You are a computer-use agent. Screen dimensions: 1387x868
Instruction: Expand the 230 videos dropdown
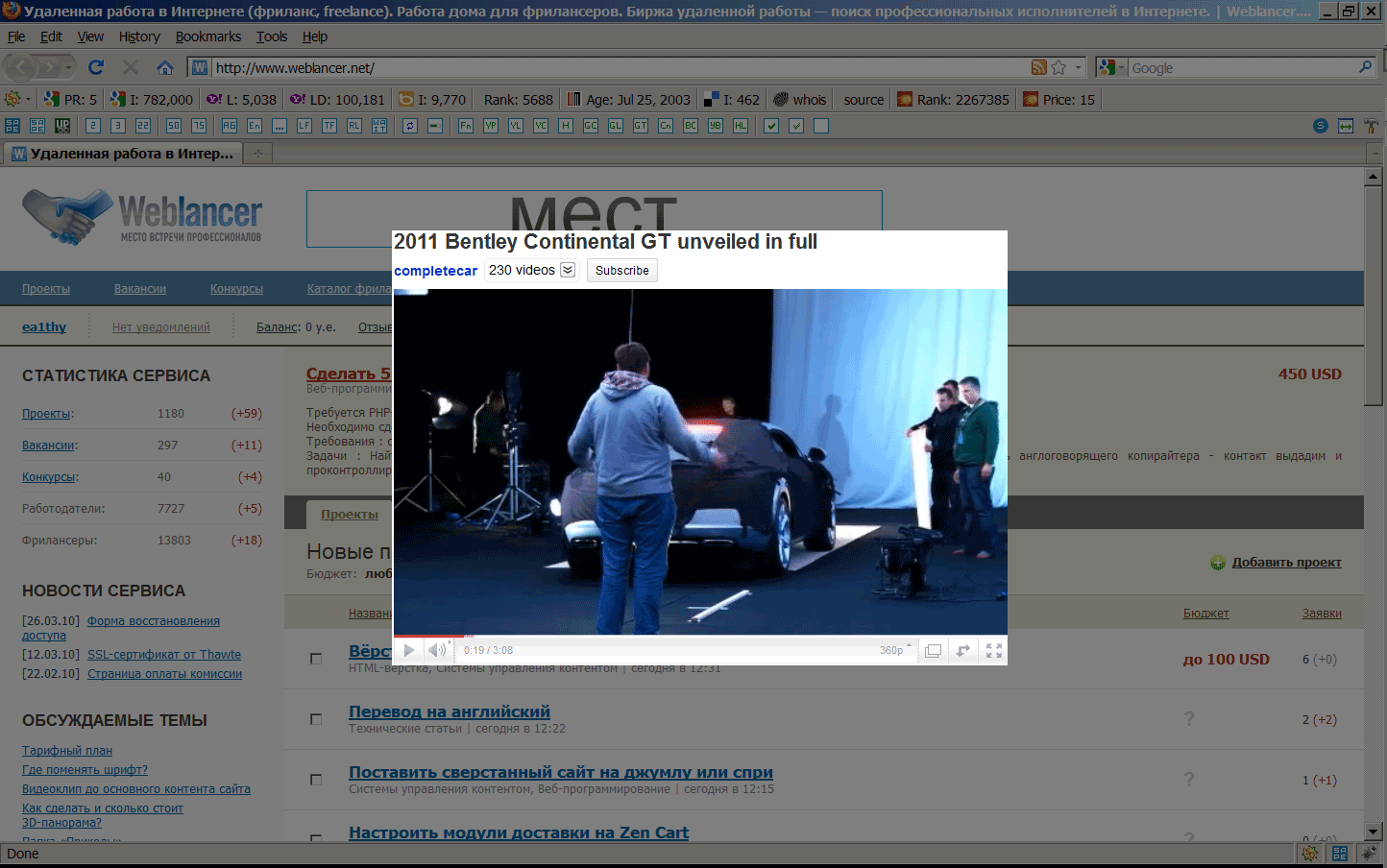point(568,270)
